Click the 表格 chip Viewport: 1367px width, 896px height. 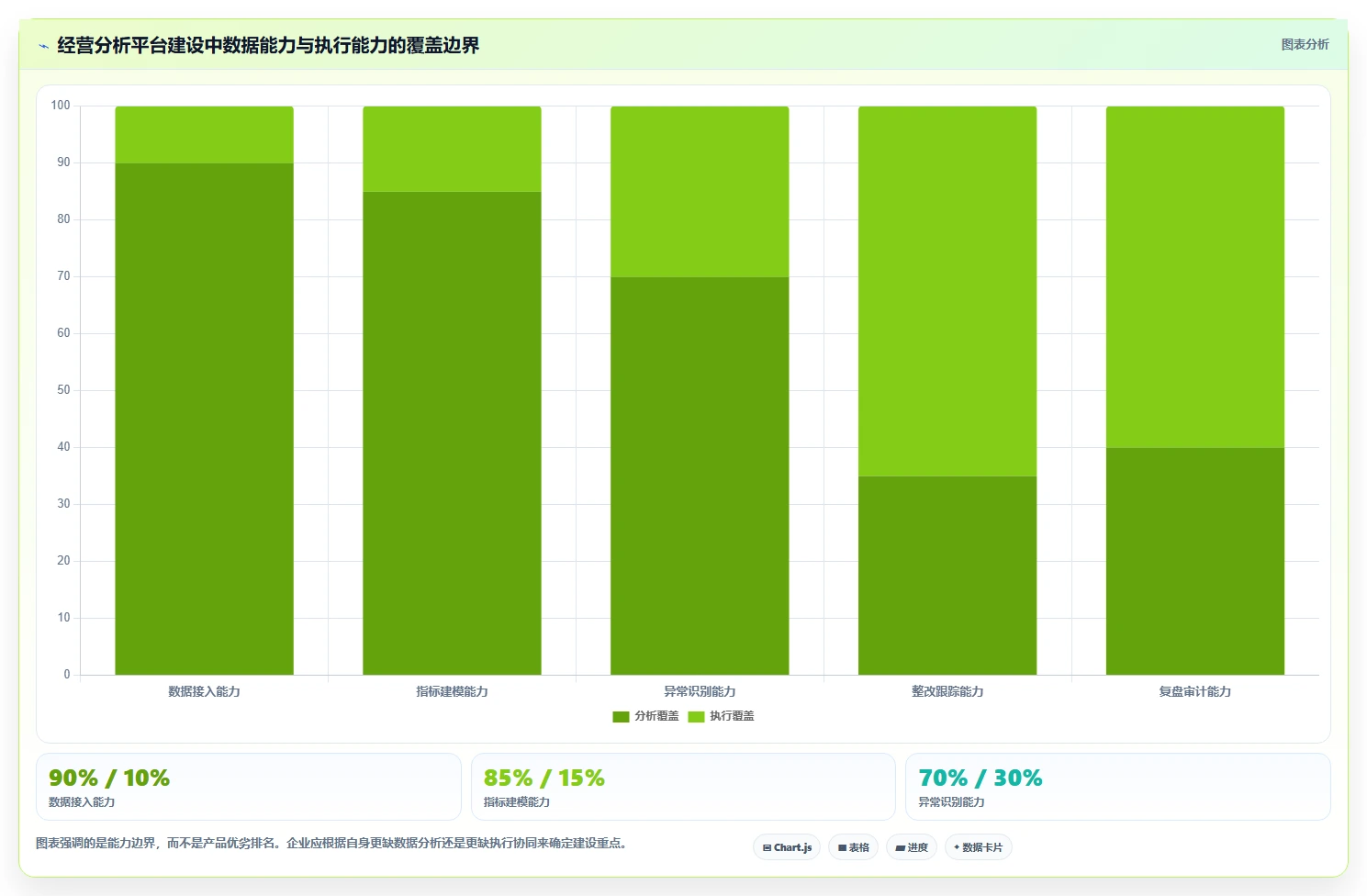(853, 847)
